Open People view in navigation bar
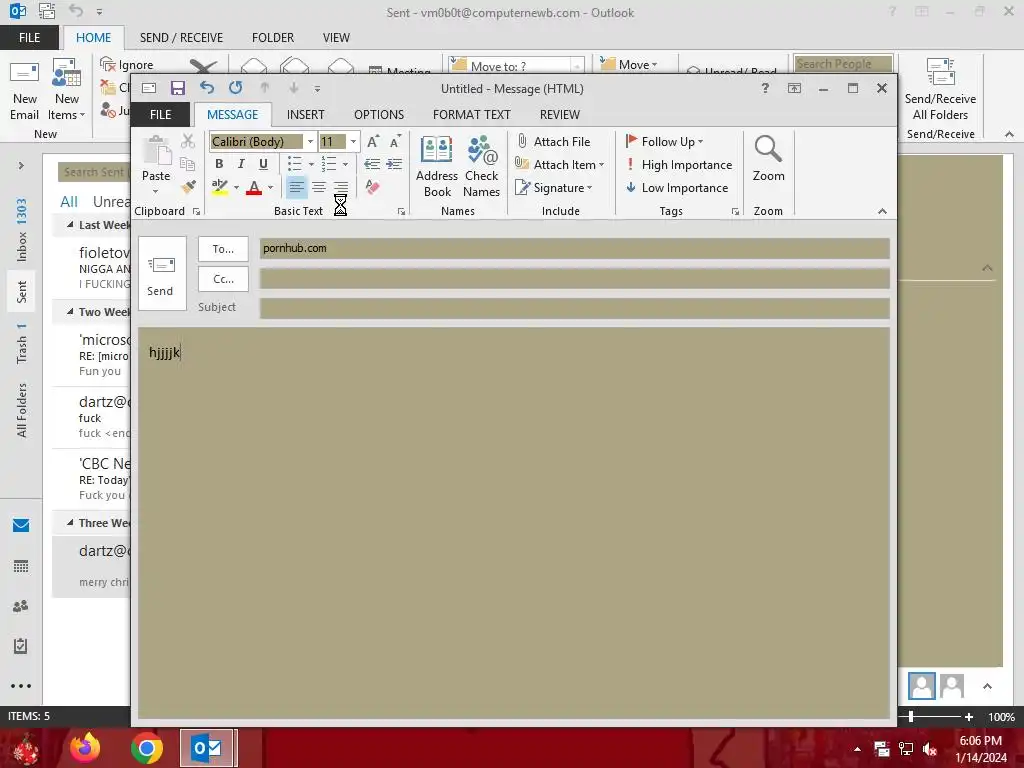 tap(21, 606)
